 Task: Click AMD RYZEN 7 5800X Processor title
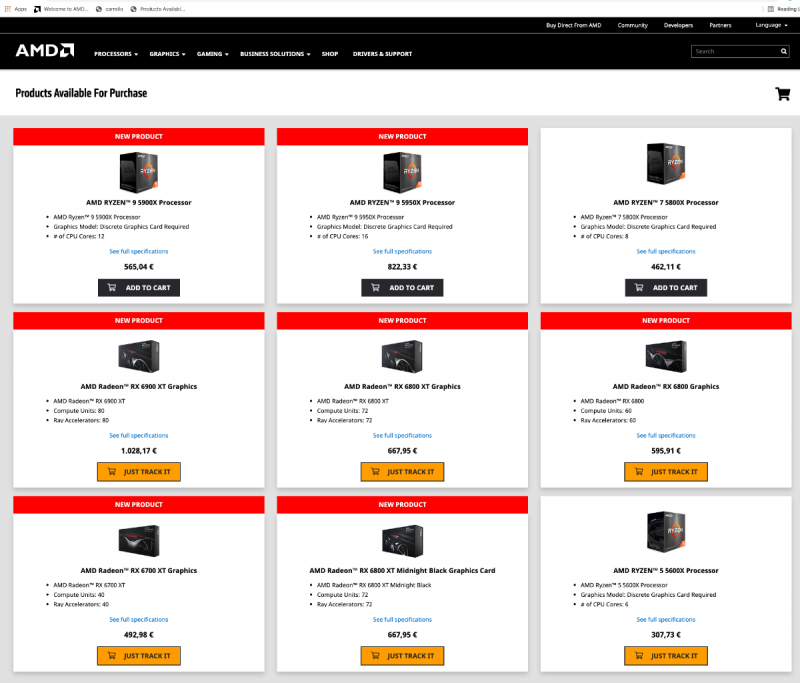click(666, 203)
